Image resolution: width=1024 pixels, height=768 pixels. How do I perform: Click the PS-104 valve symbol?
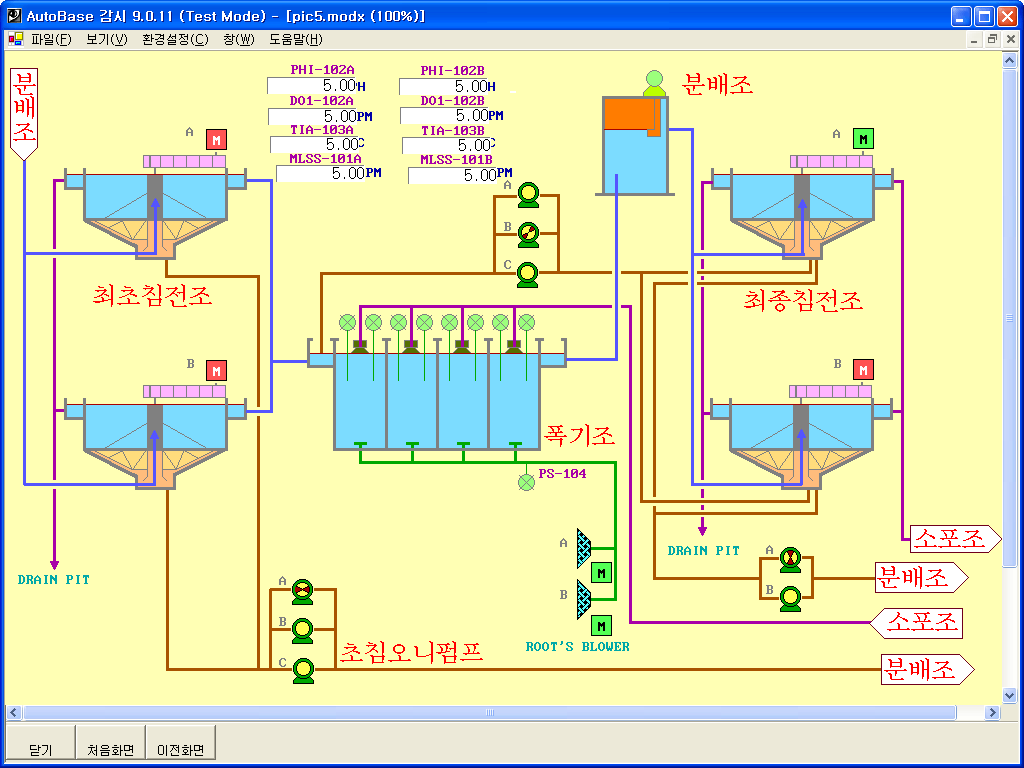pyautogui.click(x=526, y=482)
